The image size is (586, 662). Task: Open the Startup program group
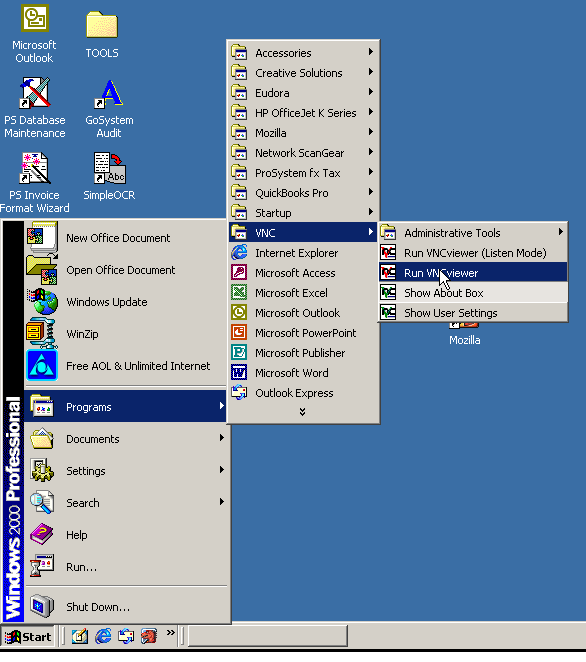(303, 212)
